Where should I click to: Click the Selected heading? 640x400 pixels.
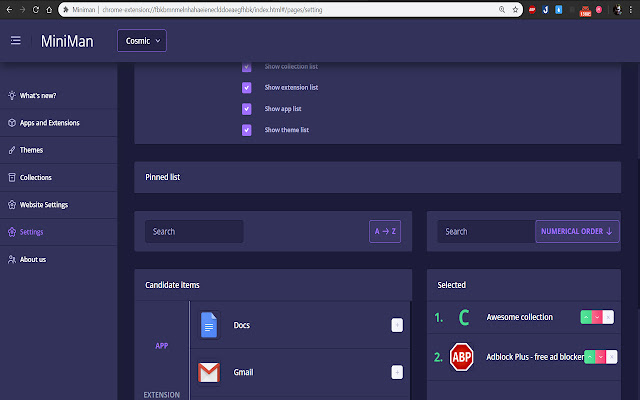[451, 285]
